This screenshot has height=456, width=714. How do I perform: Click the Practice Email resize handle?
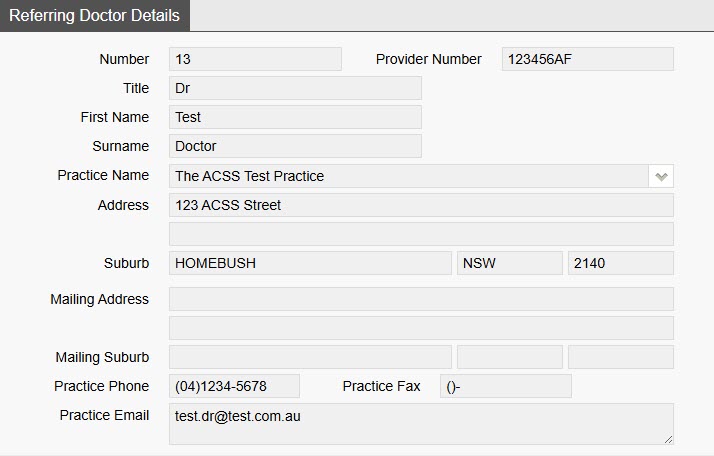click(x=668, y=439)
